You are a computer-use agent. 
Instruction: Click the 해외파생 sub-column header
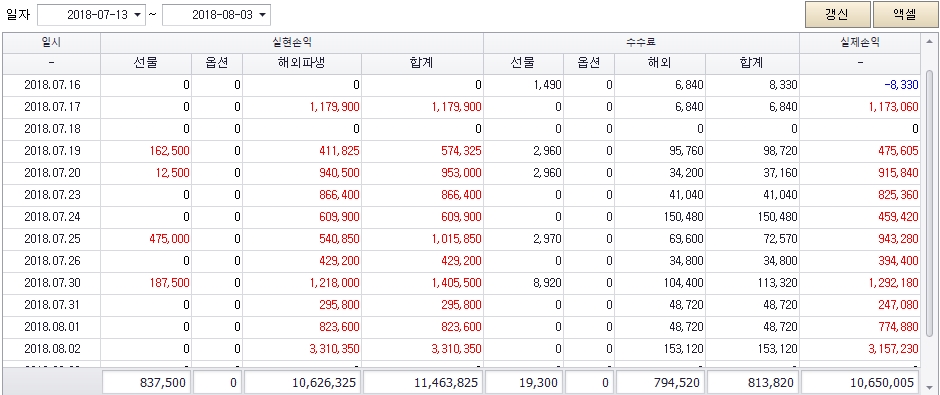coord(302,64)
